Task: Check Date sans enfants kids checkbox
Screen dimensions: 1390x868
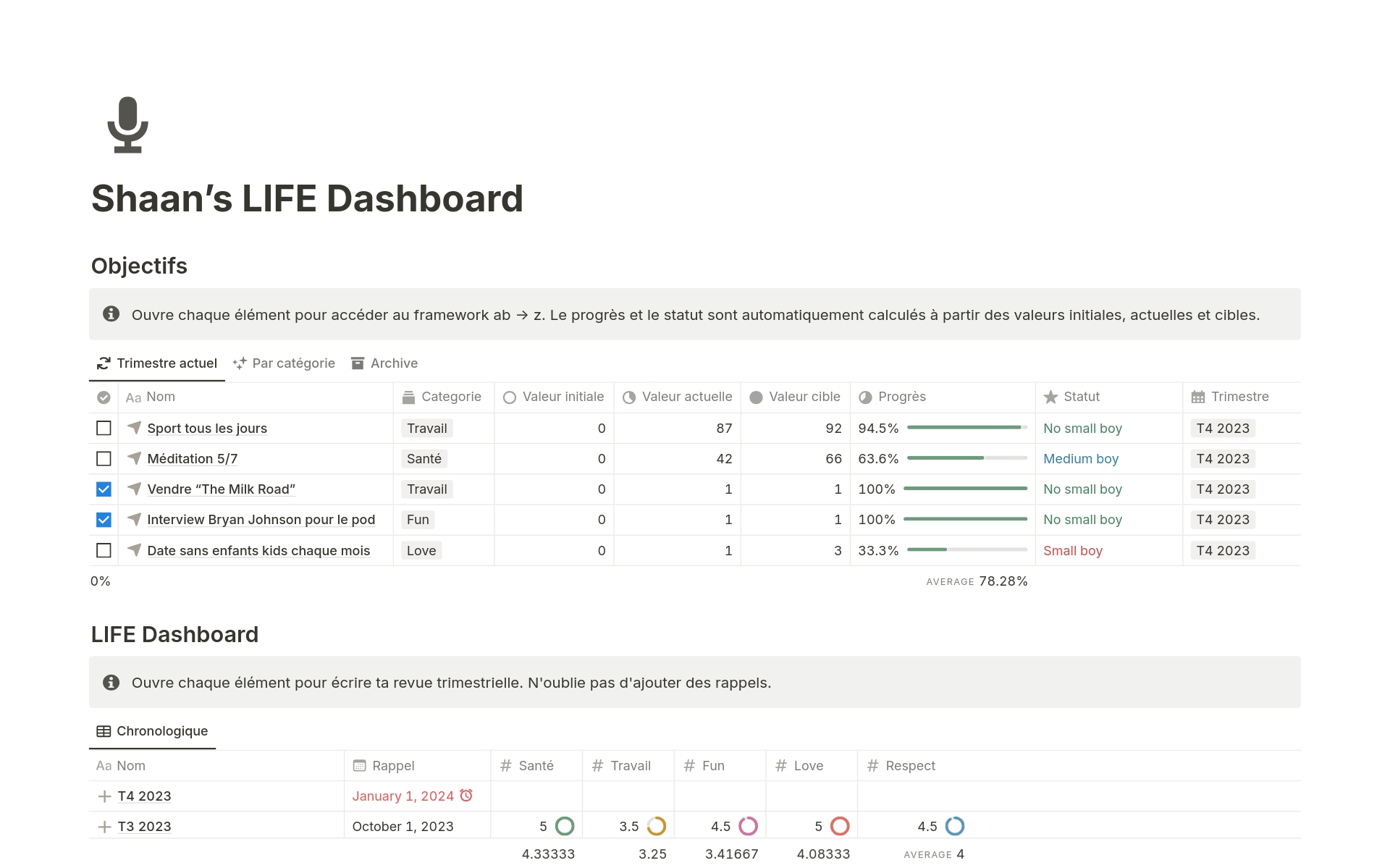Action: pos(104,550)
